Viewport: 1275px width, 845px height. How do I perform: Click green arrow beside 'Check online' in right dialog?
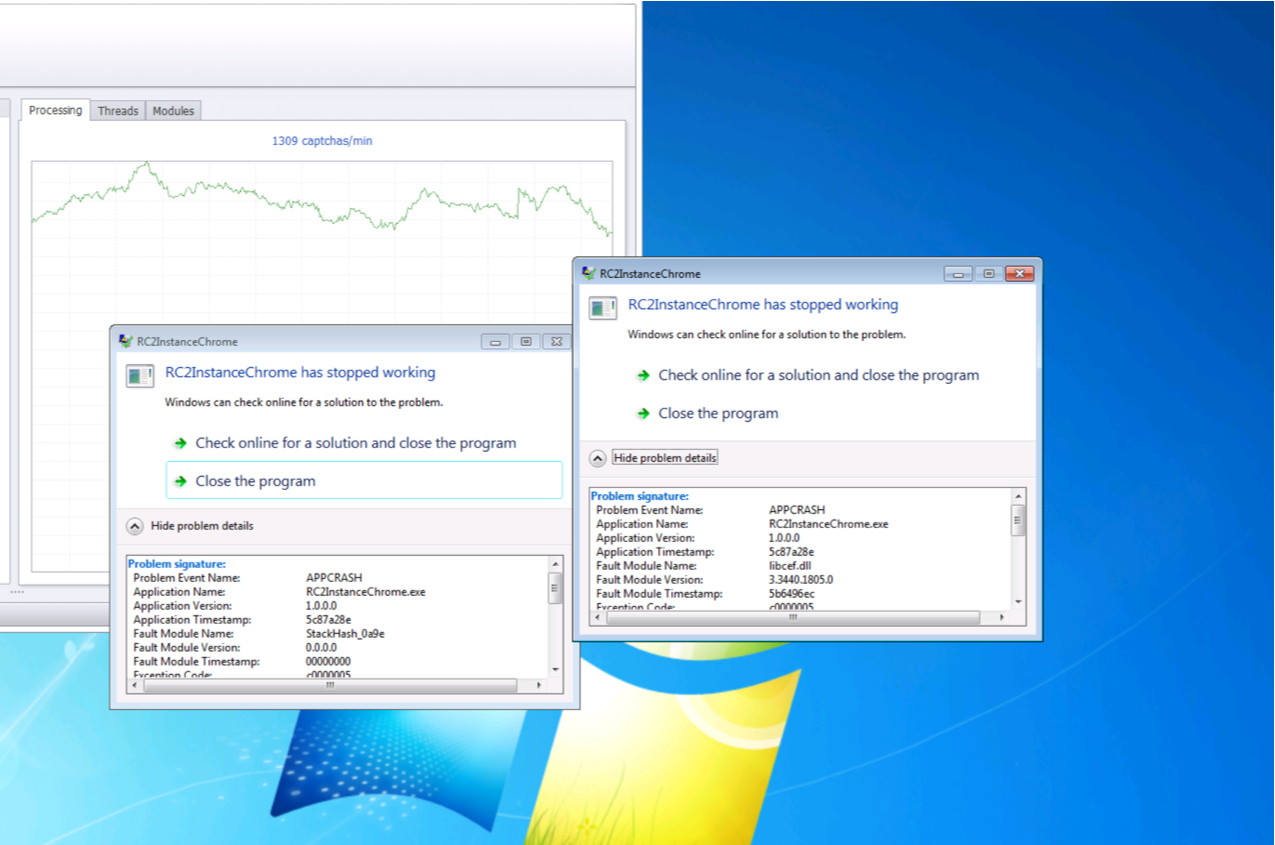(x=644, y=375)
